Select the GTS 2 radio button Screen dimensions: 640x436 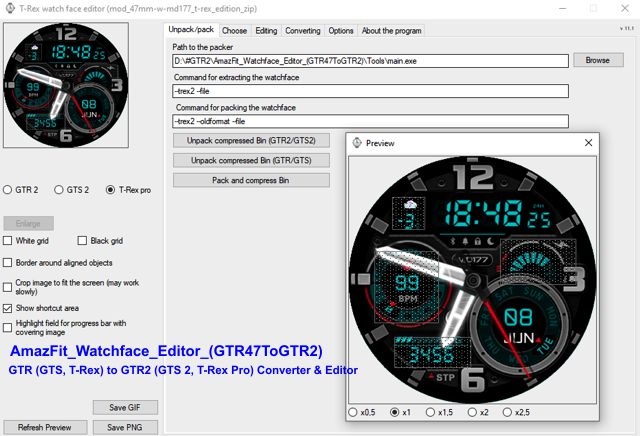click(59, 190)
